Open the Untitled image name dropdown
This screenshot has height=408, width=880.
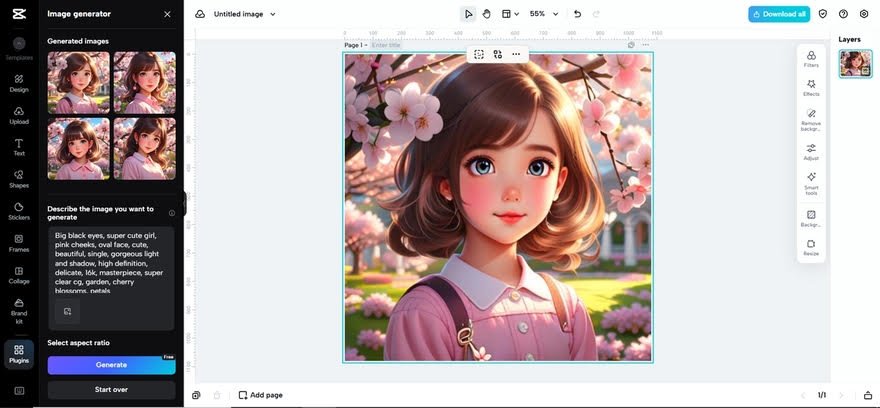[x=245, y=14]
